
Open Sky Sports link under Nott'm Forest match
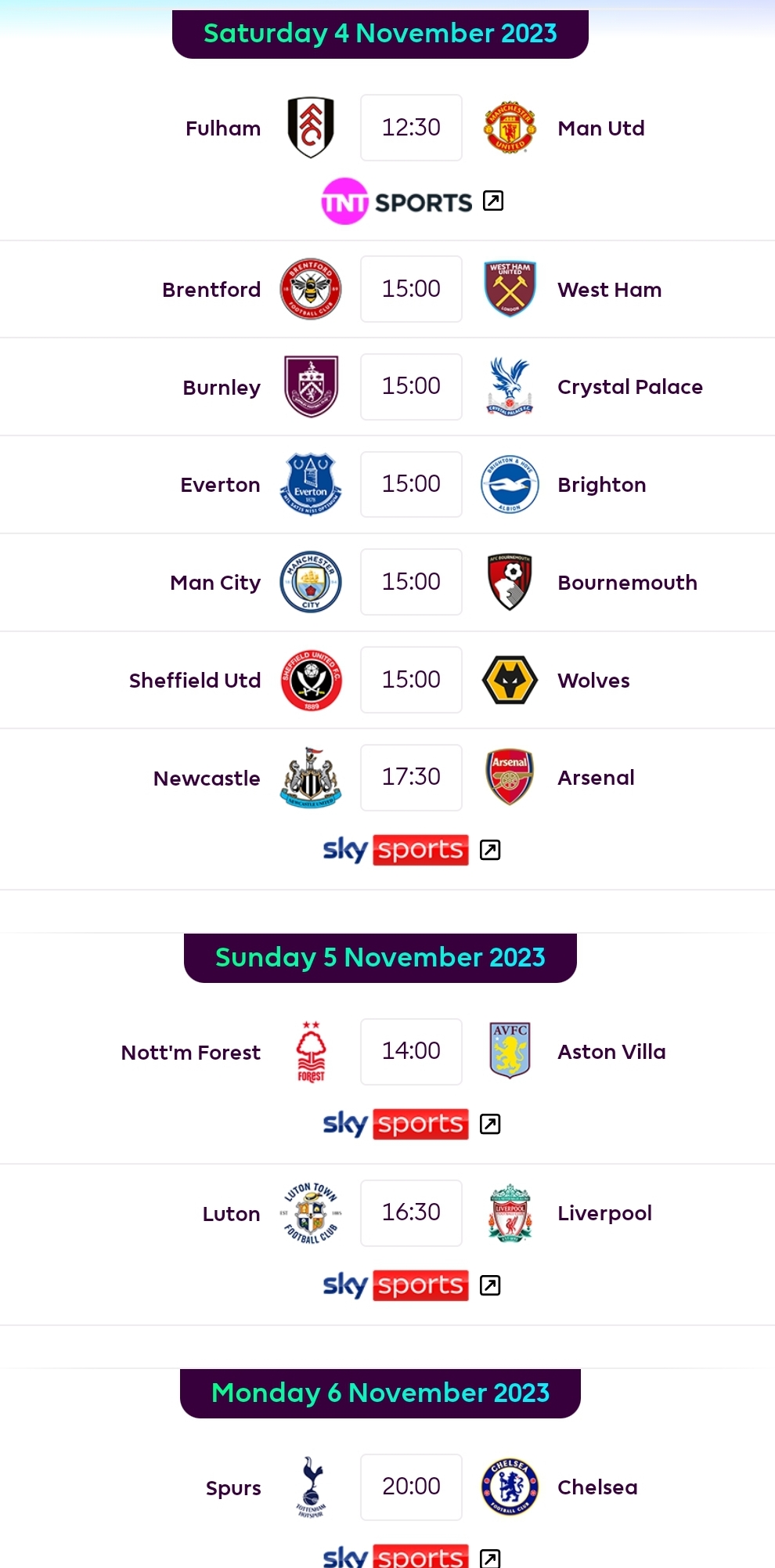pyautogui.click(x=395, y=1124)
